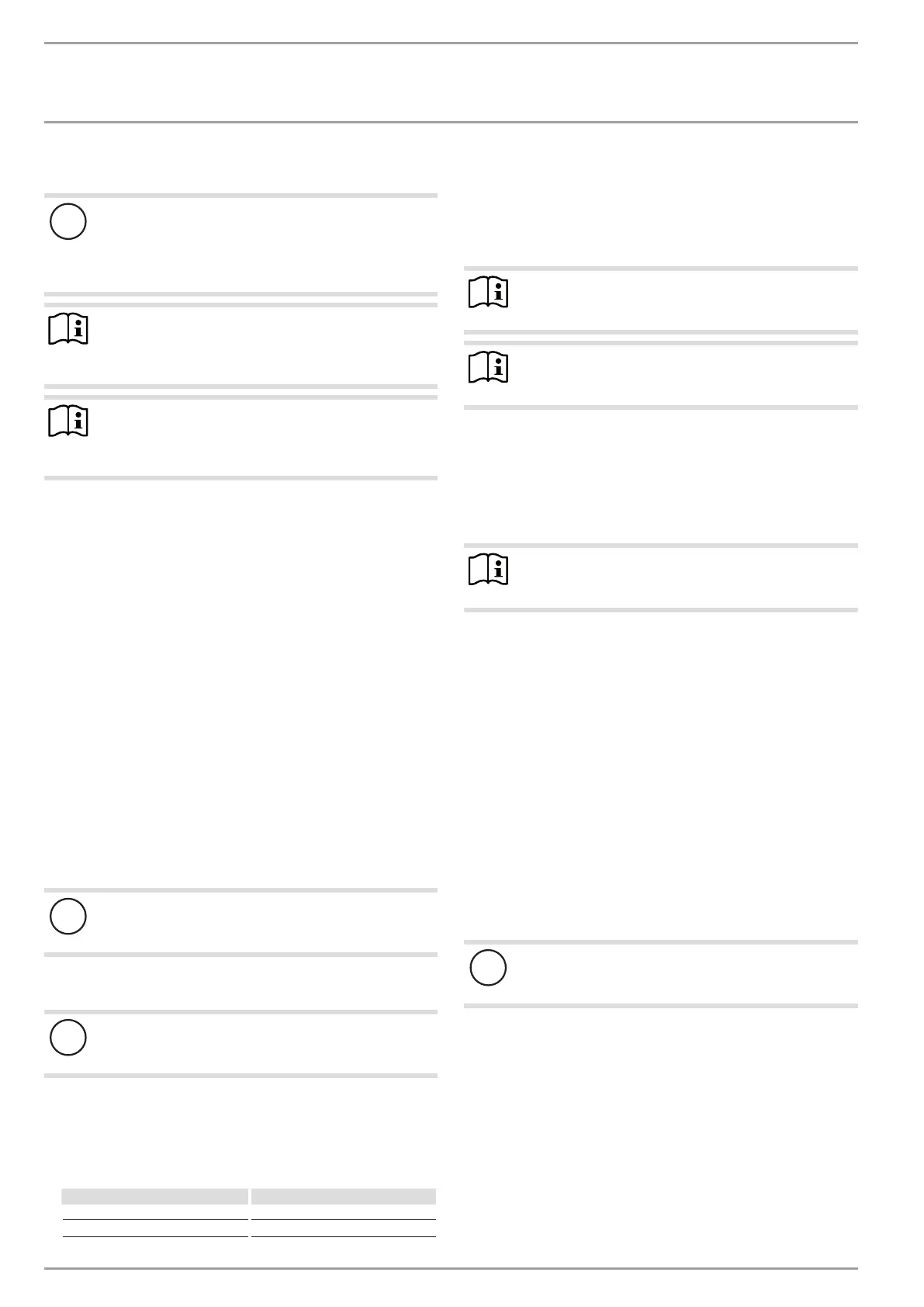Screen dimensions: 924x1307
Task: Click the circle icon in the right column
Action: [488, 968]
